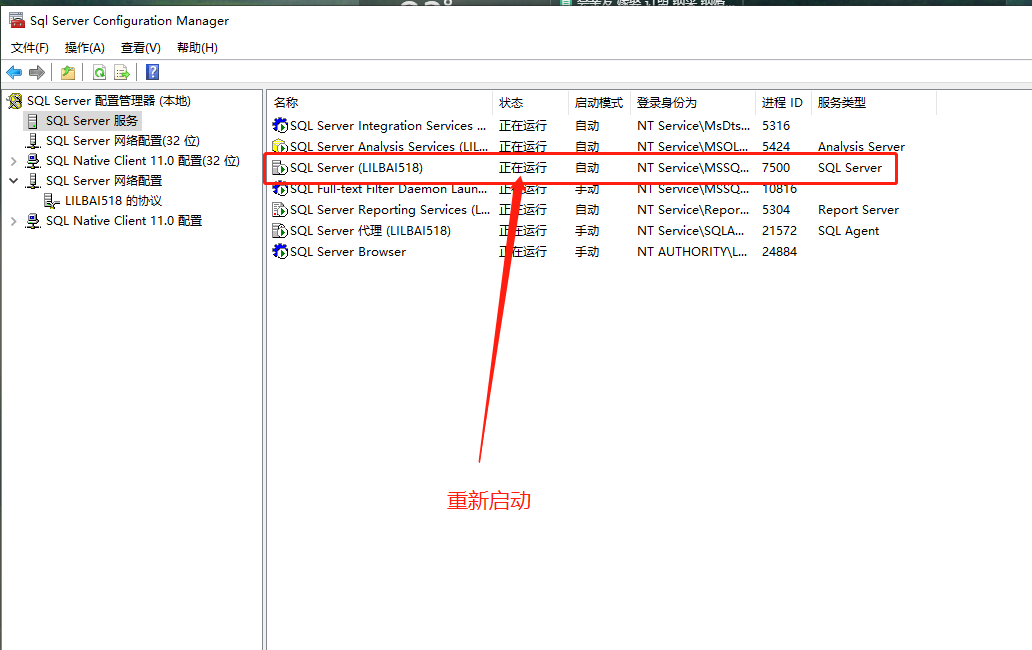This screenshot has height=650, width=1032.
Task: Open the 帮助(H) menu
Action: coord(197,47)
